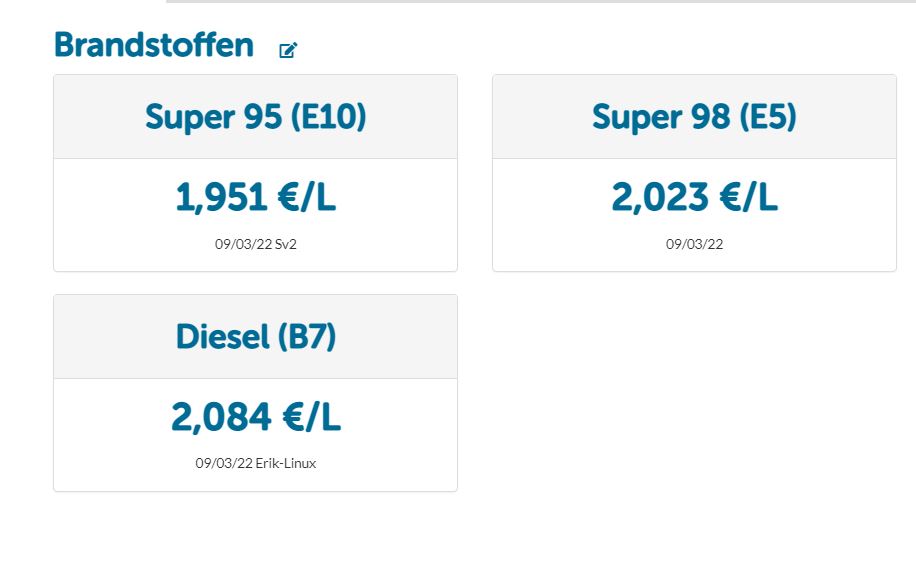Click the 09/03/22 date under Super 98
Viewport: 916px width, 586px height.
tap(694, 244)
